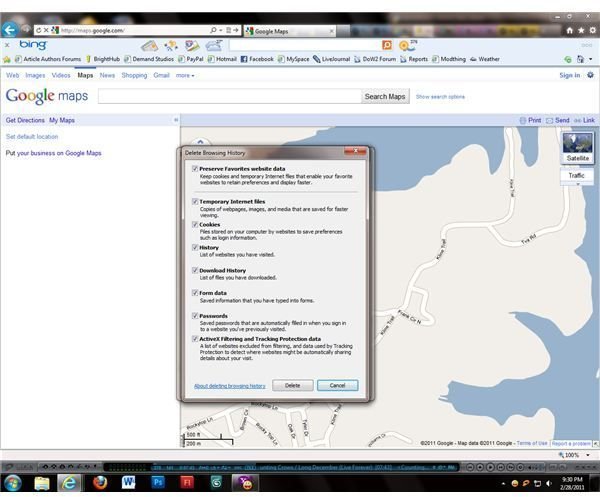Click Set default location link

point(32,137)
